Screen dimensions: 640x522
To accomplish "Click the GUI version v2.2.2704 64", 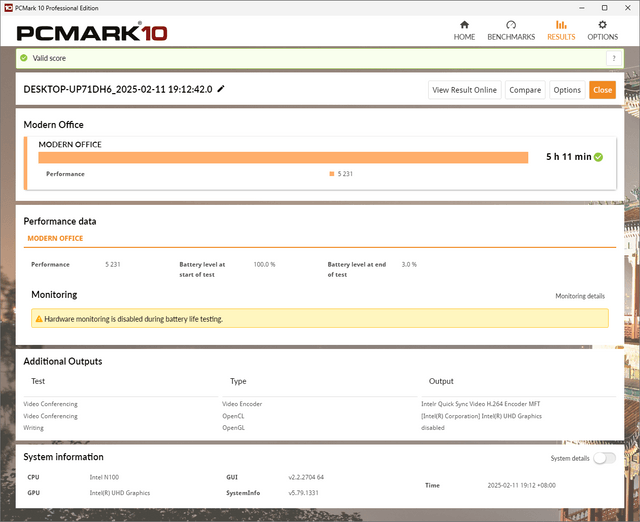I will (x=306, y=477).
